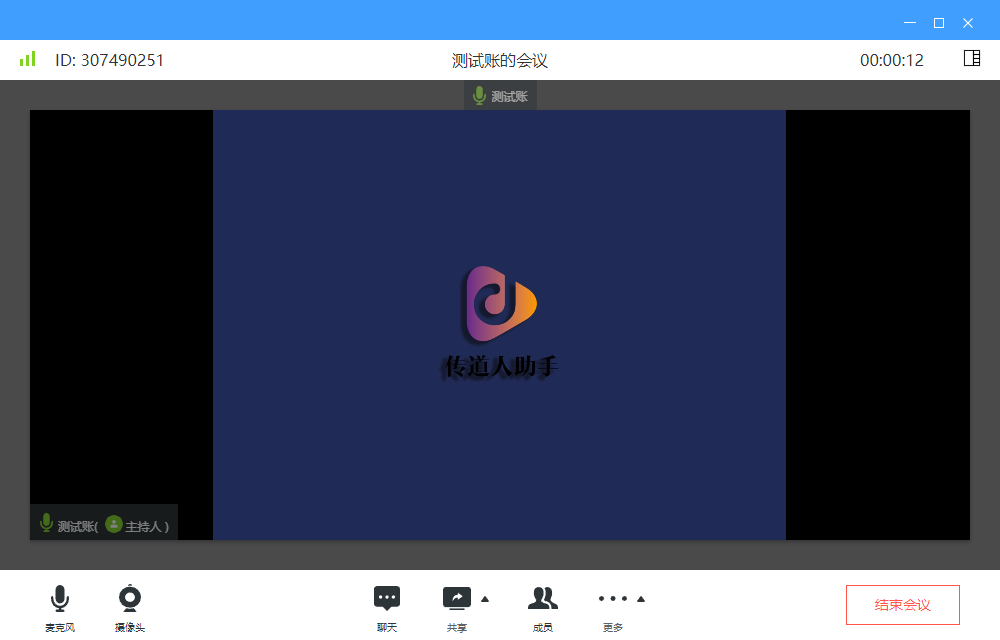Minimize the meeting window
The image size is (1000, 640).
click(x=909, y=22)
